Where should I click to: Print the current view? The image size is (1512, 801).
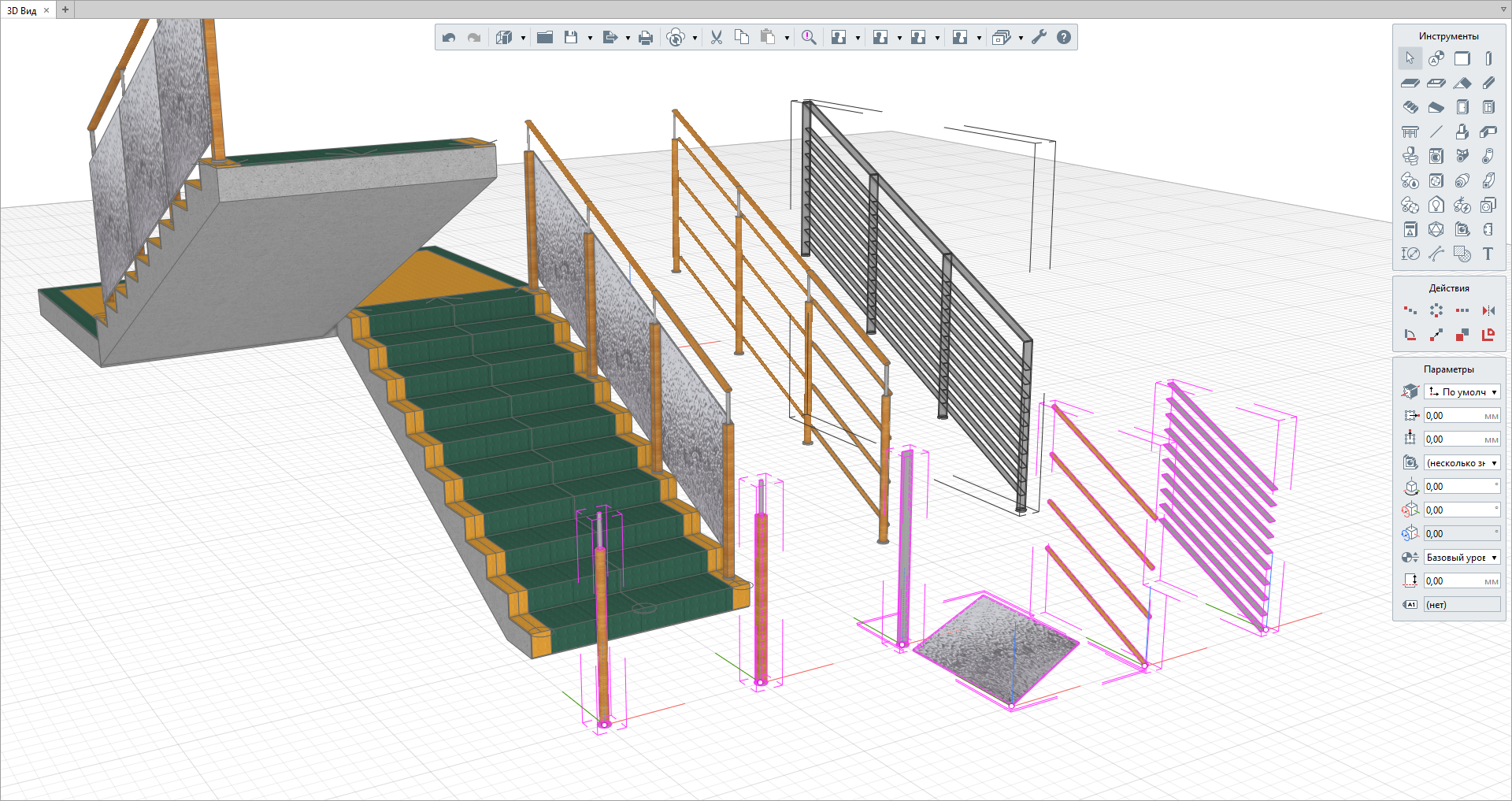point(646,37)
